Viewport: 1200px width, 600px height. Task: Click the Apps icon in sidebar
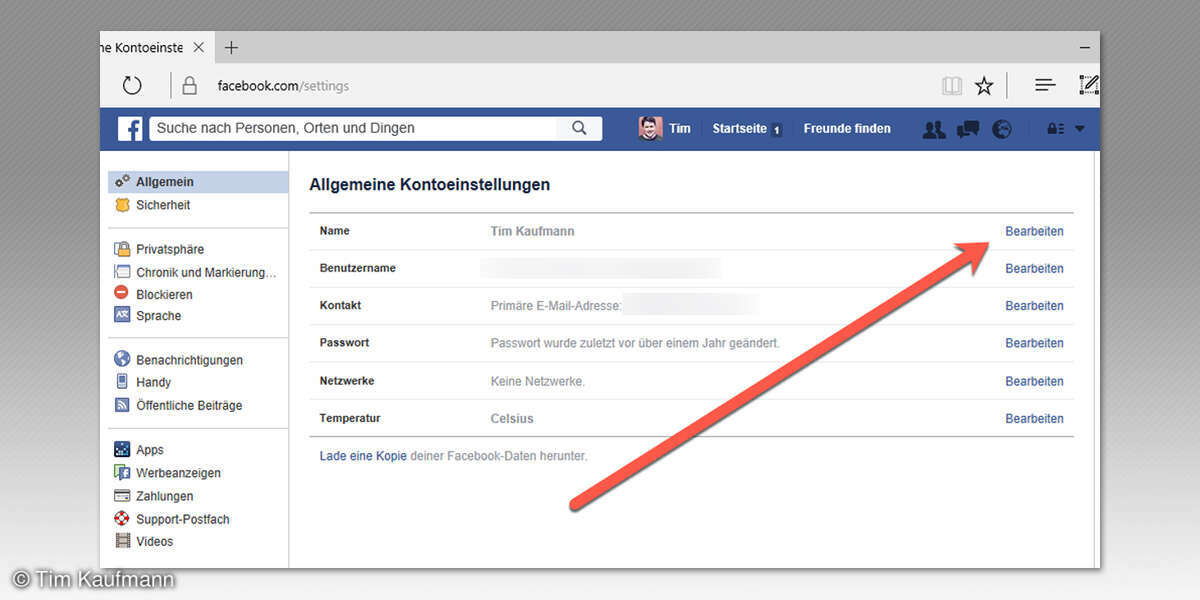tap(122, 450)
